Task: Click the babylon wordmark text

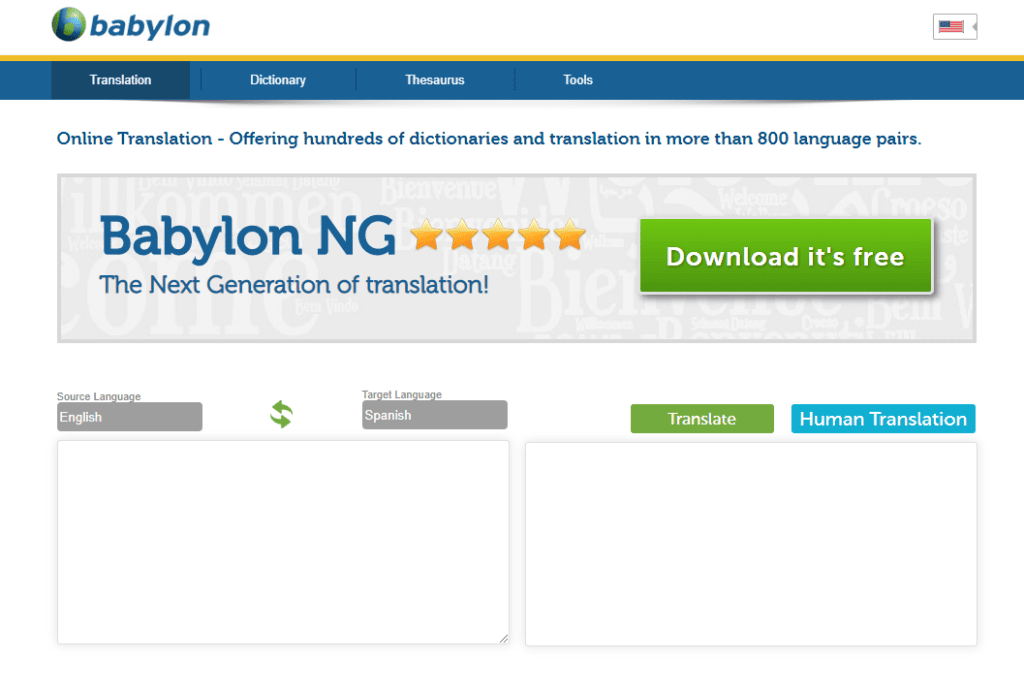Action: pyautogui.click(x=150, y=26)
